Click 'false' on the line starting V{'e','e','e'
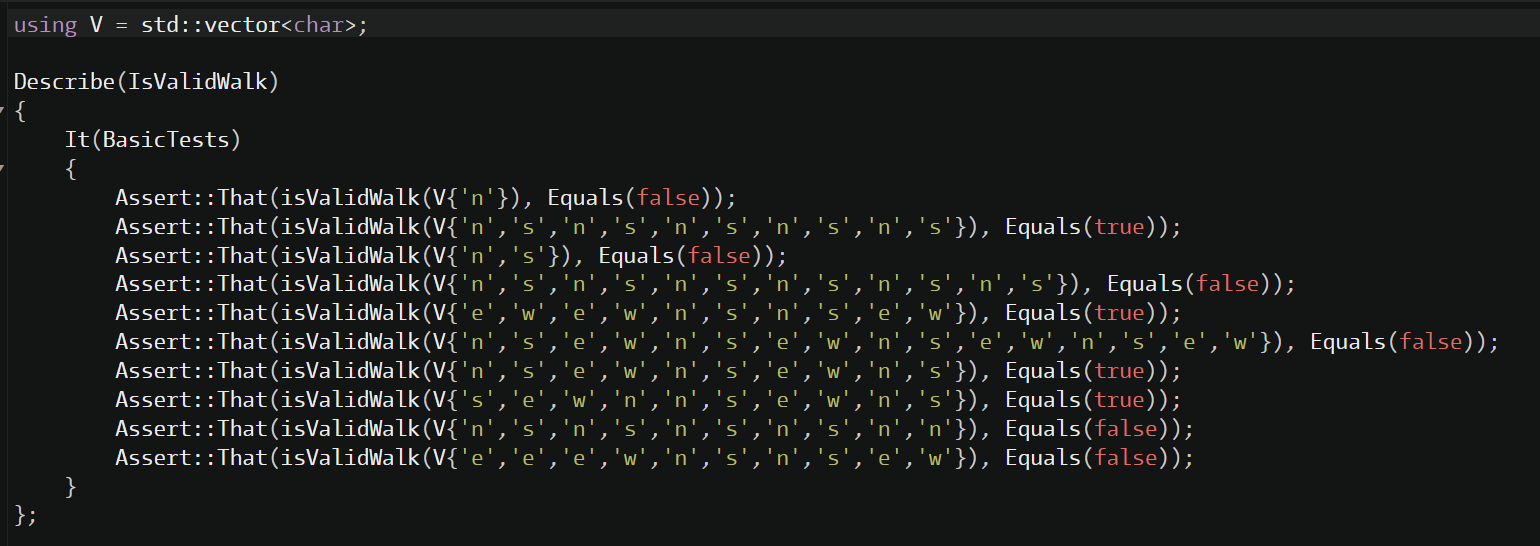 tap(1125, 459)
